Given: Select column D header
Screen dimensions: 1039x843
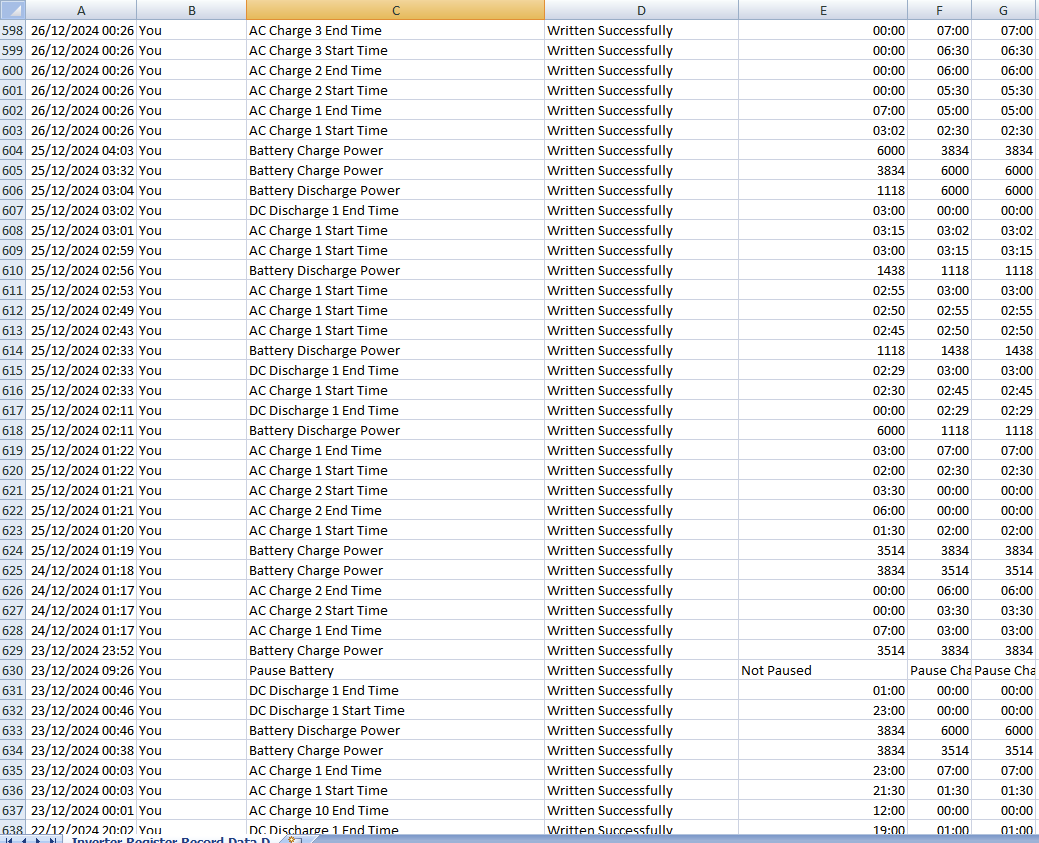Looking at the screenshot, I should [641, 10].
